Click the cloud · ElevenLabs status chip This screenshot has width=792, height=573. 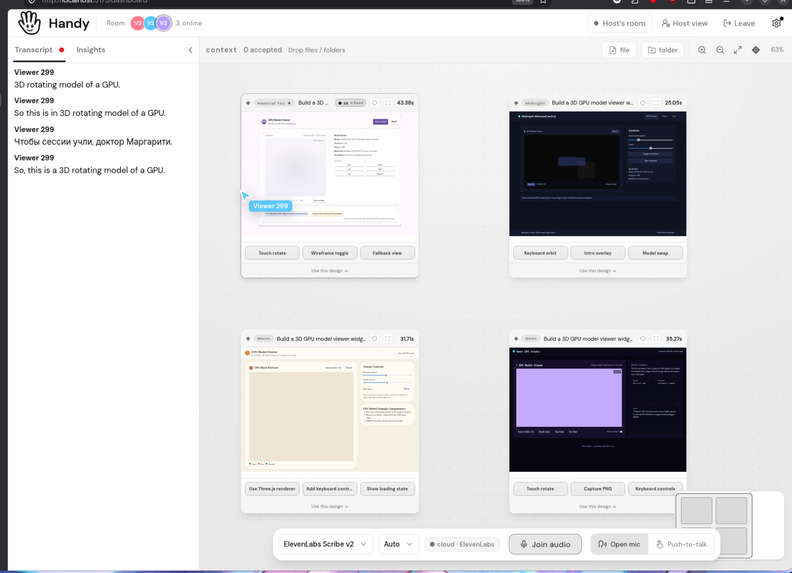click(x=462, y=544)
